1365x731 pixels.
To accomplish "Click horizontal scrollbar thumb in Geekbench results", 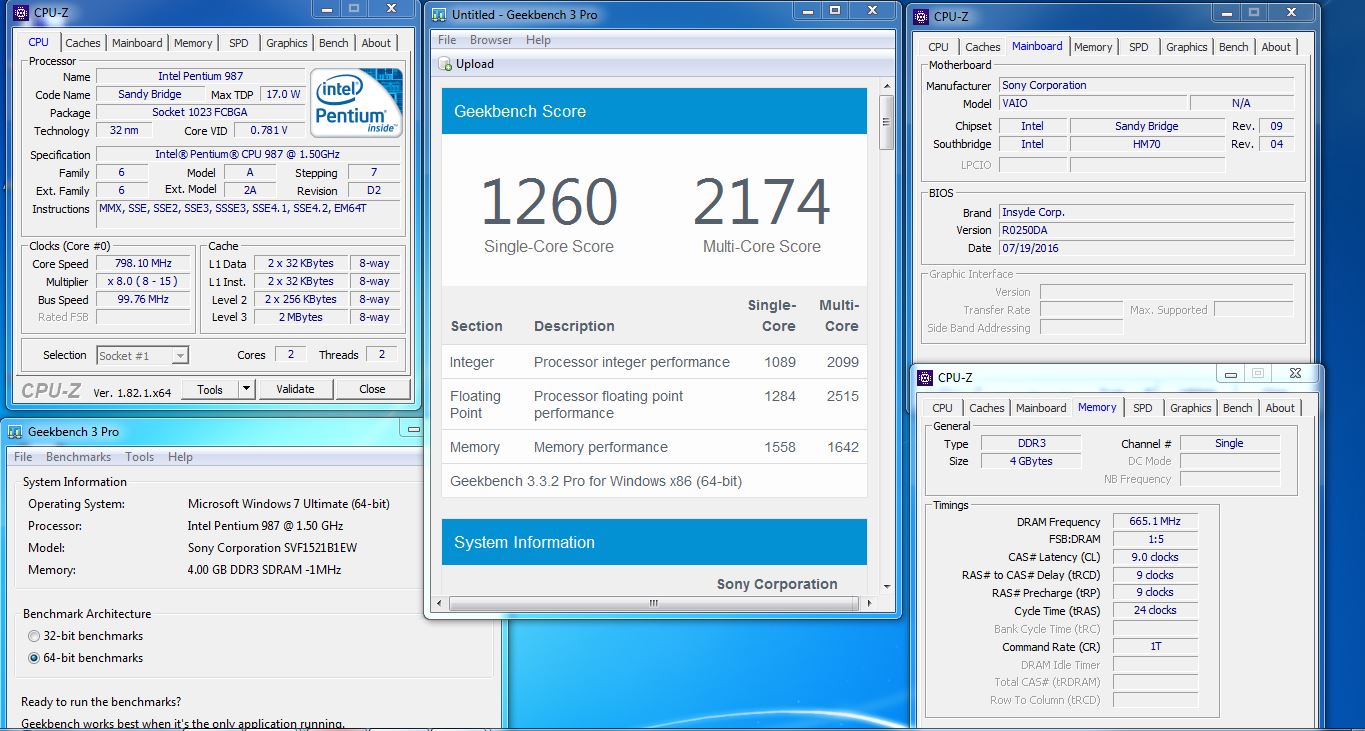I will [x=653, y=604].
